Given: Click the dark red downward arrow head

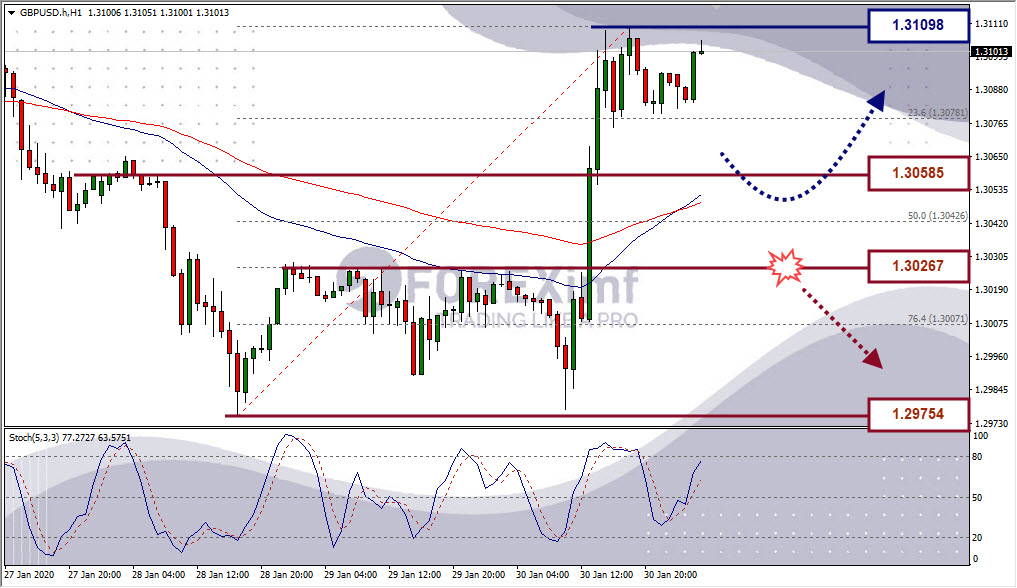Looking at the screenshot, I should pos(873,358).
